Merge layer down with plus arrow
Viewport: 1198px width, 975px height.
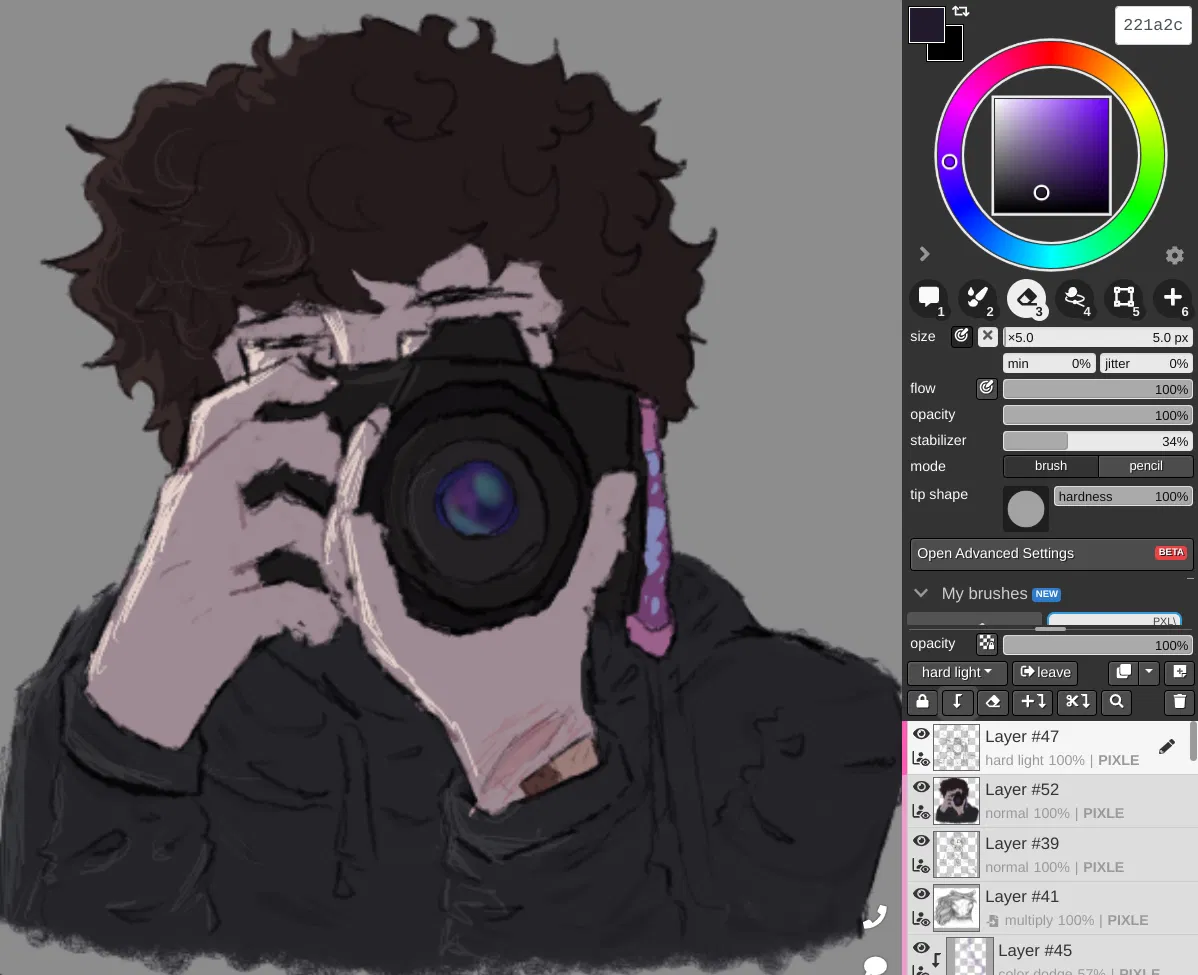(1033, 701)
